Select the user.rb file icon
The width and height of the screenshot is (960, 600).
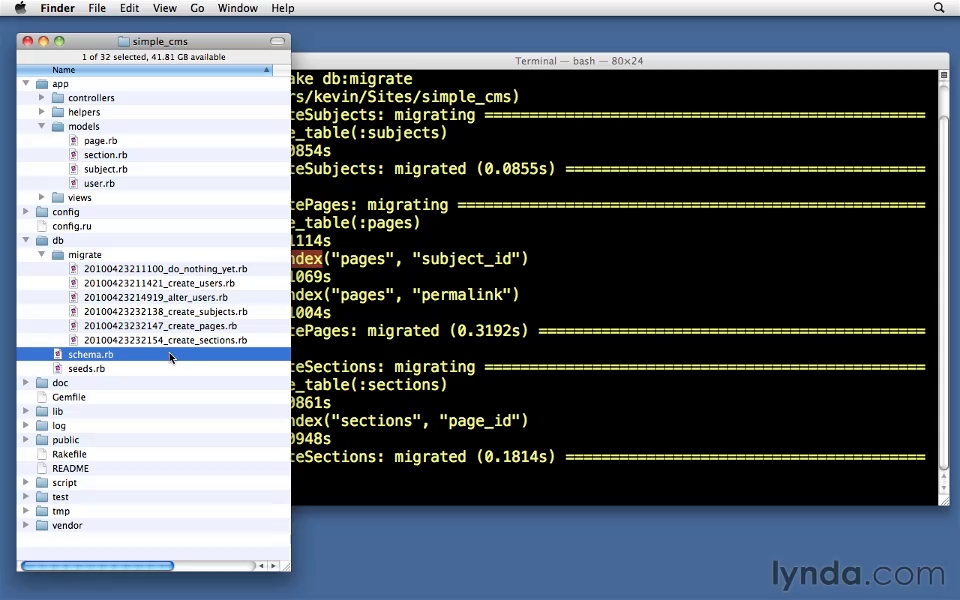click(73, 183)
